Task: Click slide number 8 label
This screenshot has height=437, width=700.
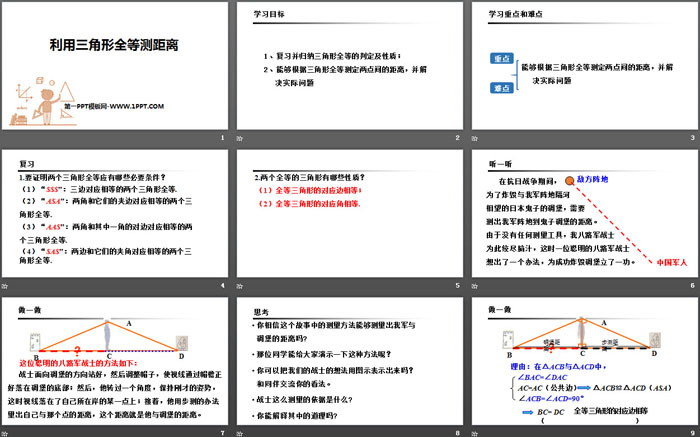Action: 457,433
